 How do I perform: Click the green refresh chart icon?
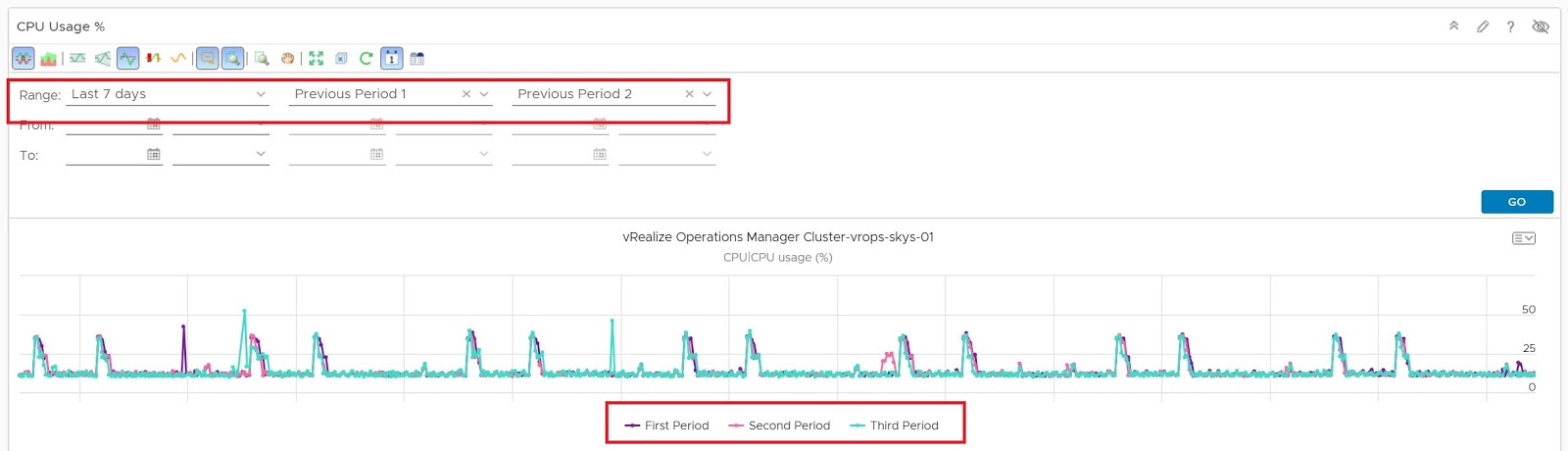(x=366, y=59)
